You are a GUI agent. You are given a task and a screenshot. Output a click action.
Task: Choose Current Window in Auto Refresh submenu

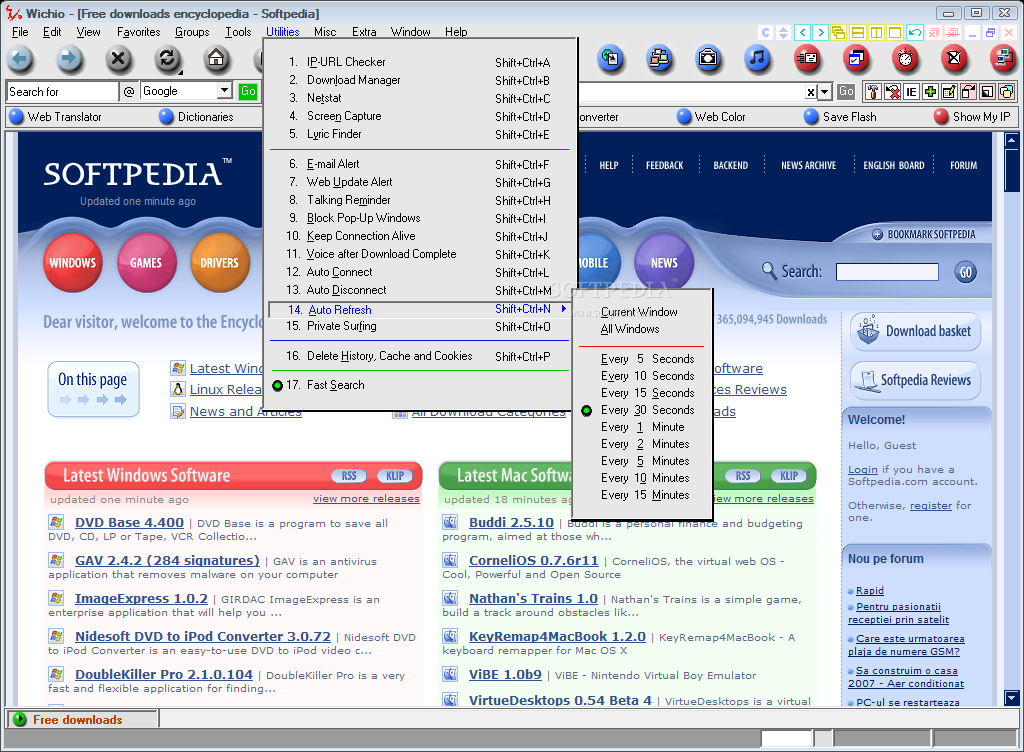[x=641, y=312]
